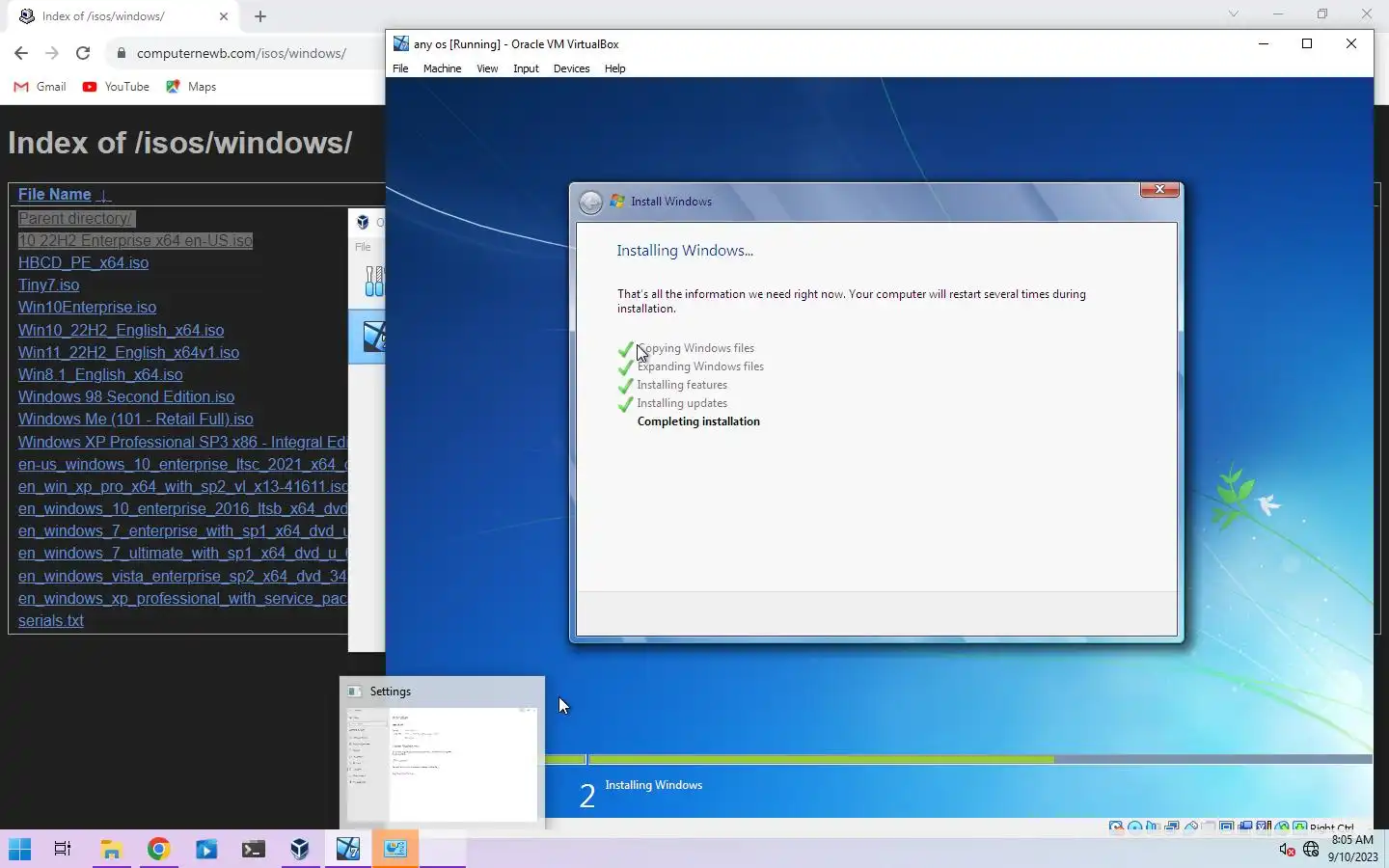
Task: Open the Windows Start menu
Action: pyautogui.click(x=19, y=849)
